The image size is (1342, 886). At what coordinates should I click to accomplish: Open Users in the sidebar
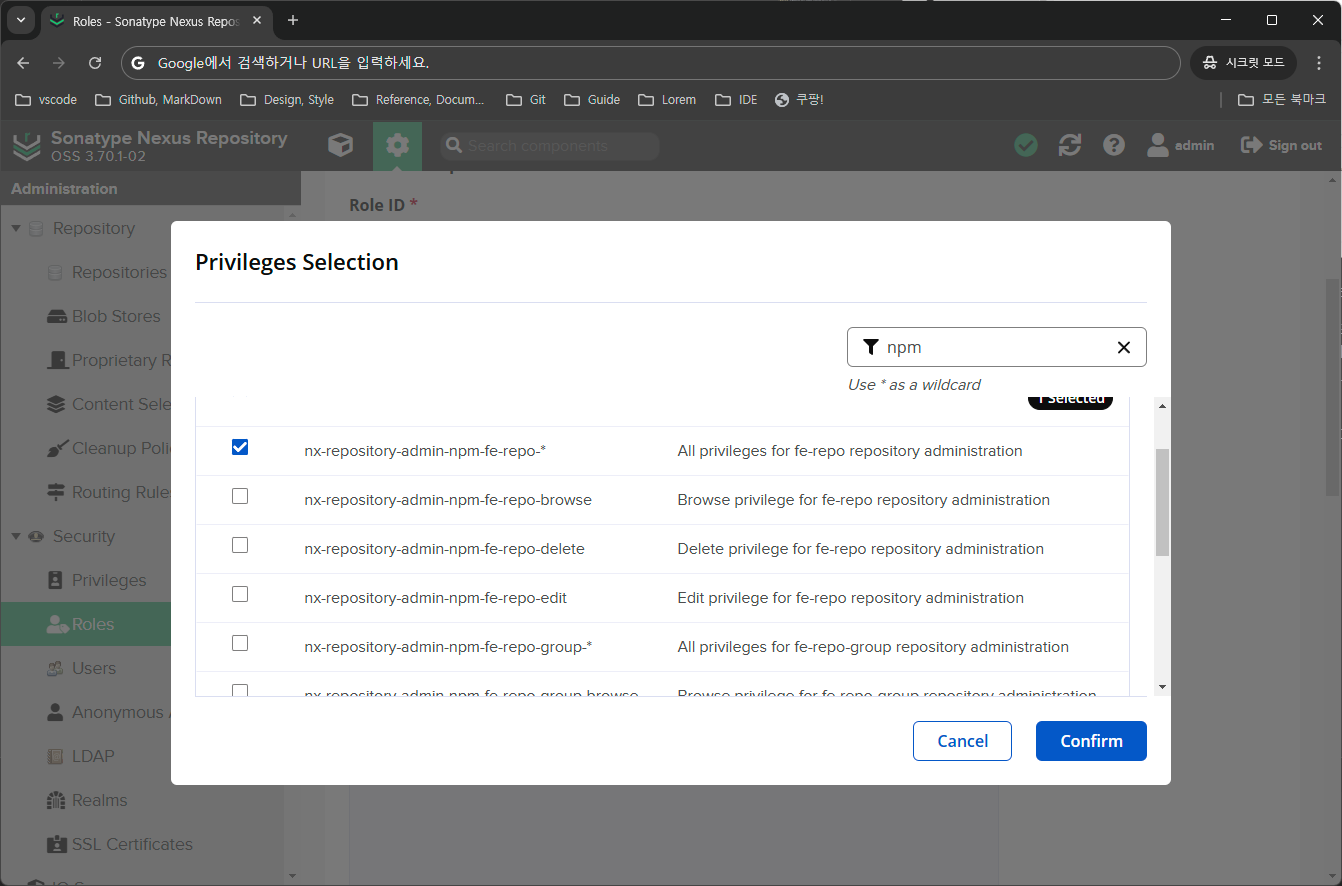(81, 668)
